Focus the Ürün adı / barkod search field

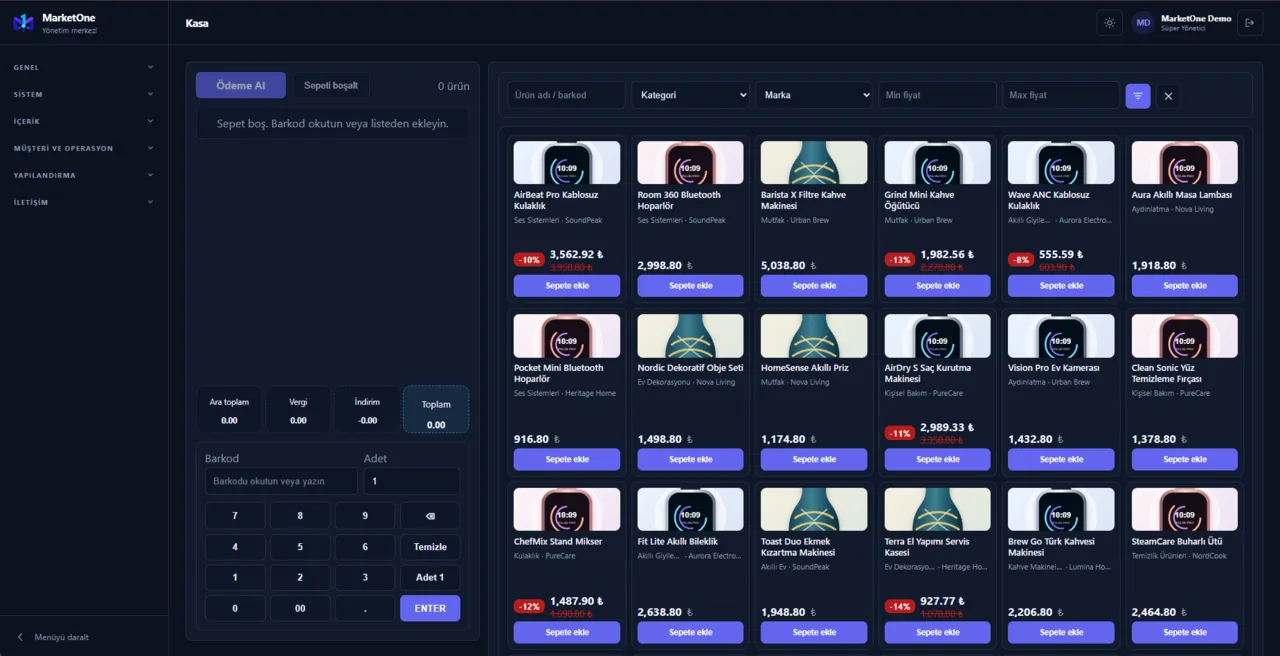566,95
